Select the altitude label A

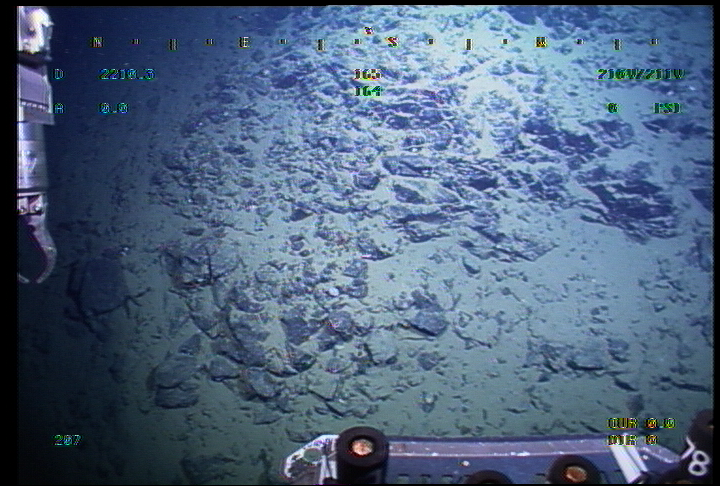[59, 108]
